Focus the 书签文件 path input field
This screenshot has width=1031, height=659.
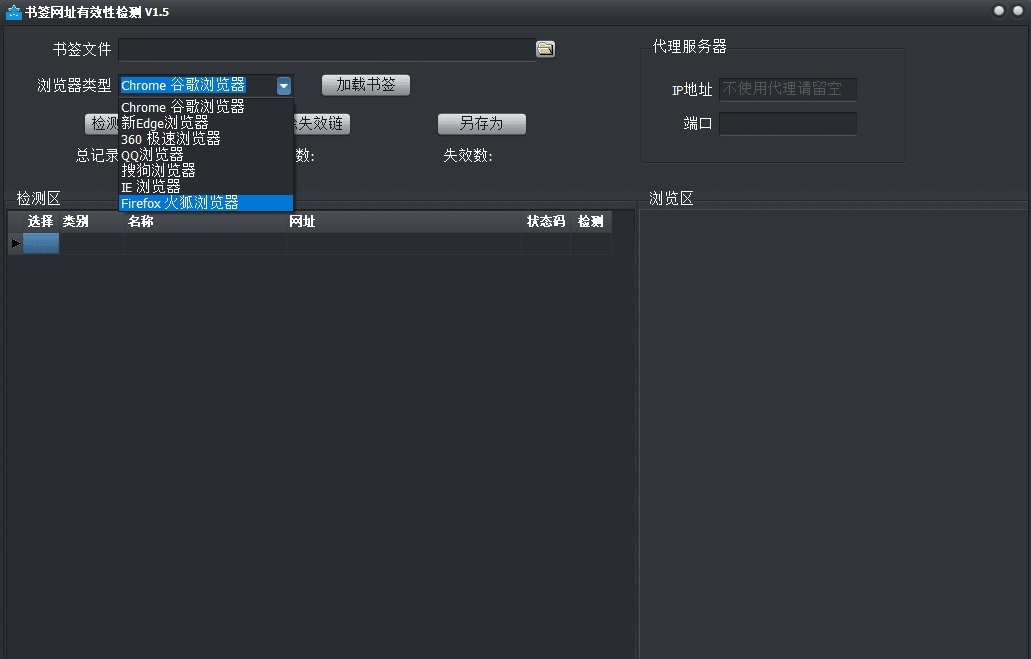327,49
